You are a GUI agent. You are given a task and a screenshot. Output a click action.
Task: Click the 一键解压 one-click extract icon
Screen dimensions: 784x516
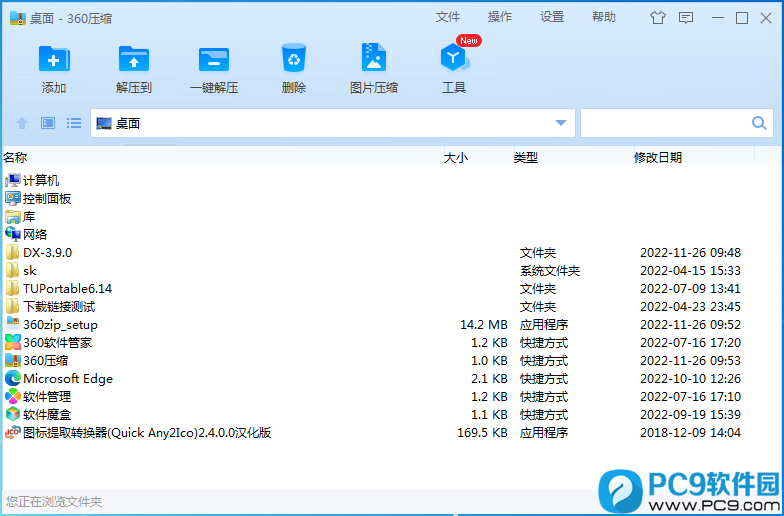214,59
